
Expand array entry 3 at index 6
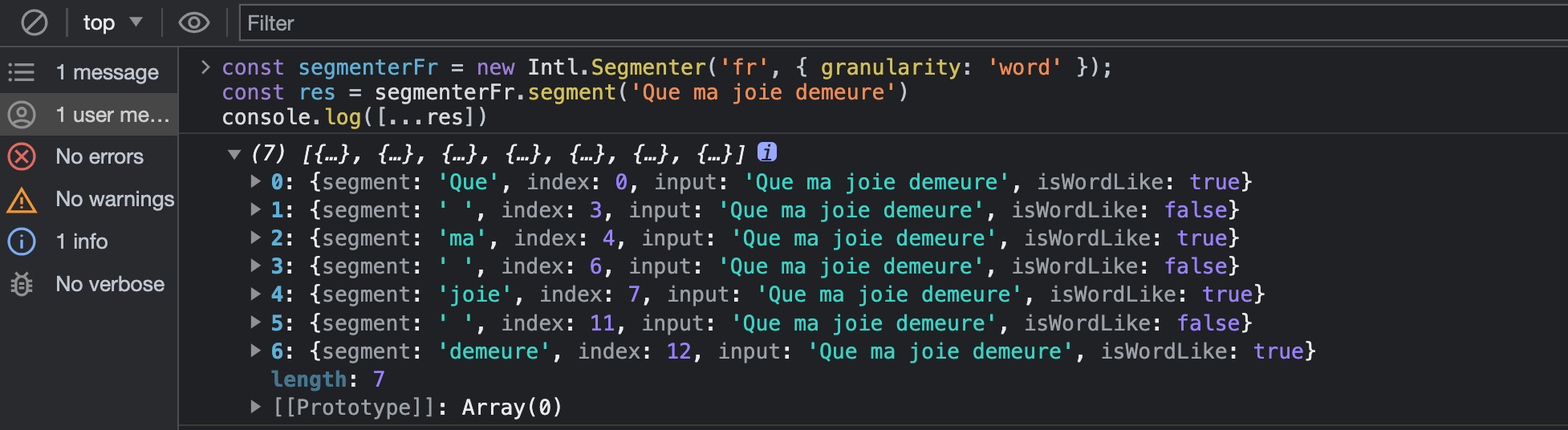pyautogui.click(x=255, y=266)
